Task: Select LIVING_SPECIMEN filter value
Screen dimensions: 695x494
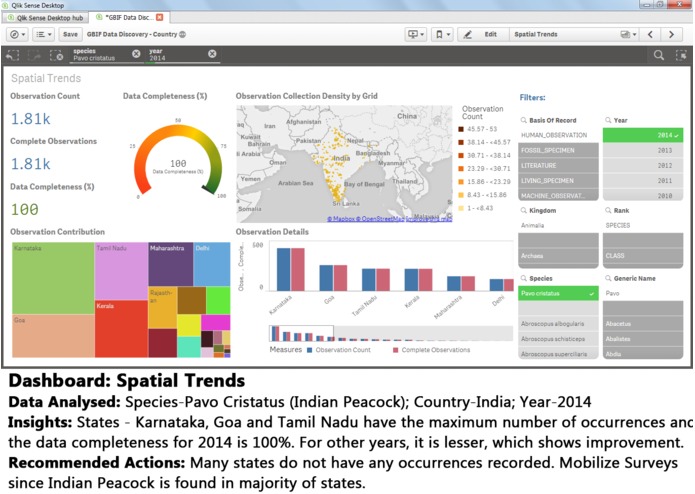Action: [x=558, y=180]
